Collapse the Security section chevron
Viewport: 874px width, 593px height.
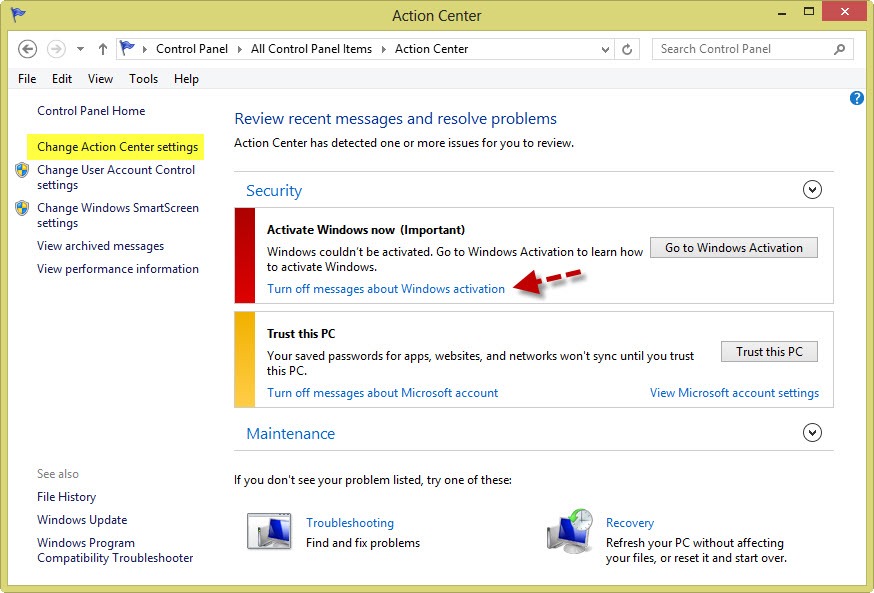click(812, 189)
